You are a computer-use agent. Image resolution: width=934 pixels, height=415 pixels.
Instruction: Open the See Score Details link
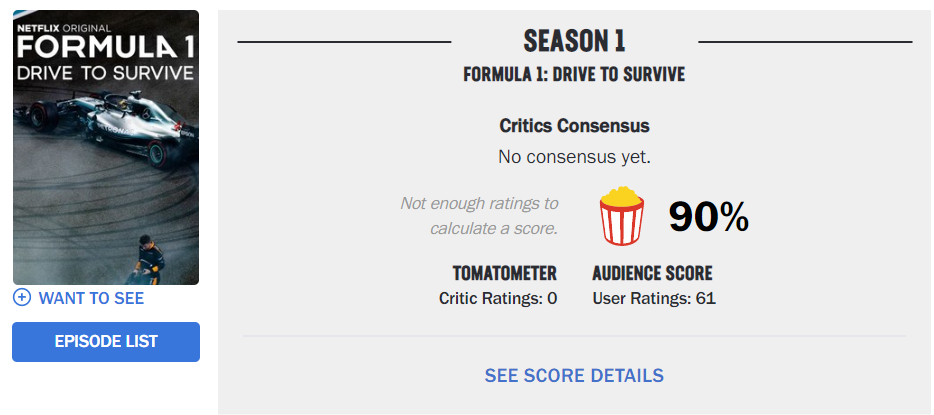click(x=574, y=376)
